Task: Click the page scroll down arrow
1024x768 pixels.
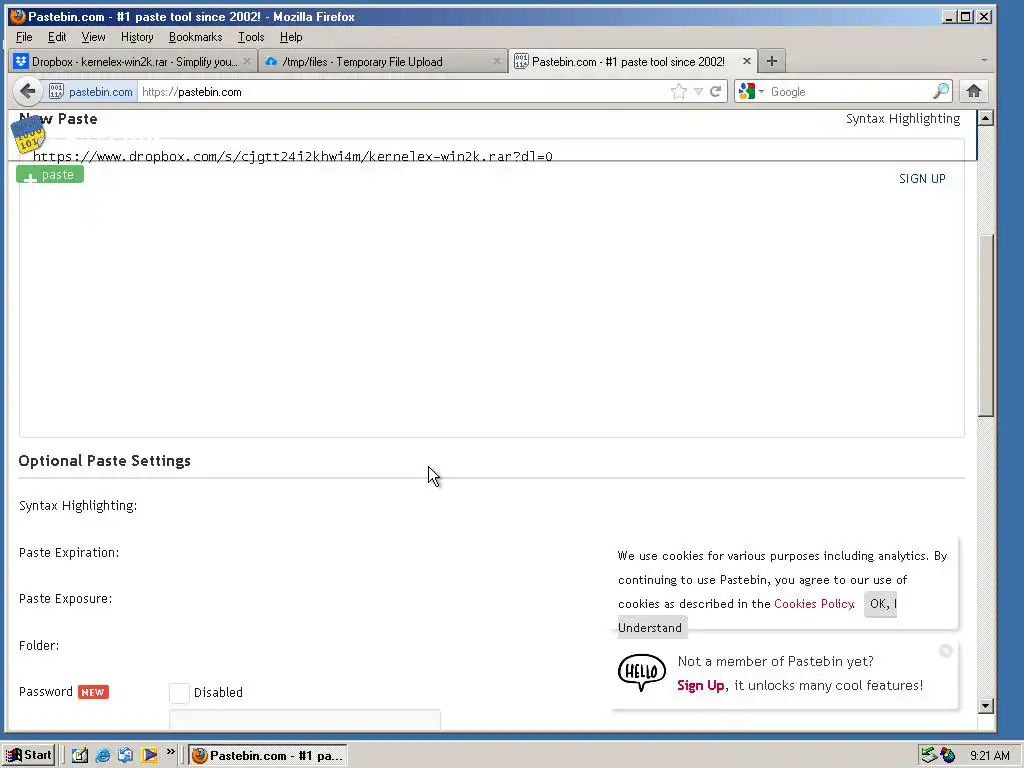Action: 985,705
